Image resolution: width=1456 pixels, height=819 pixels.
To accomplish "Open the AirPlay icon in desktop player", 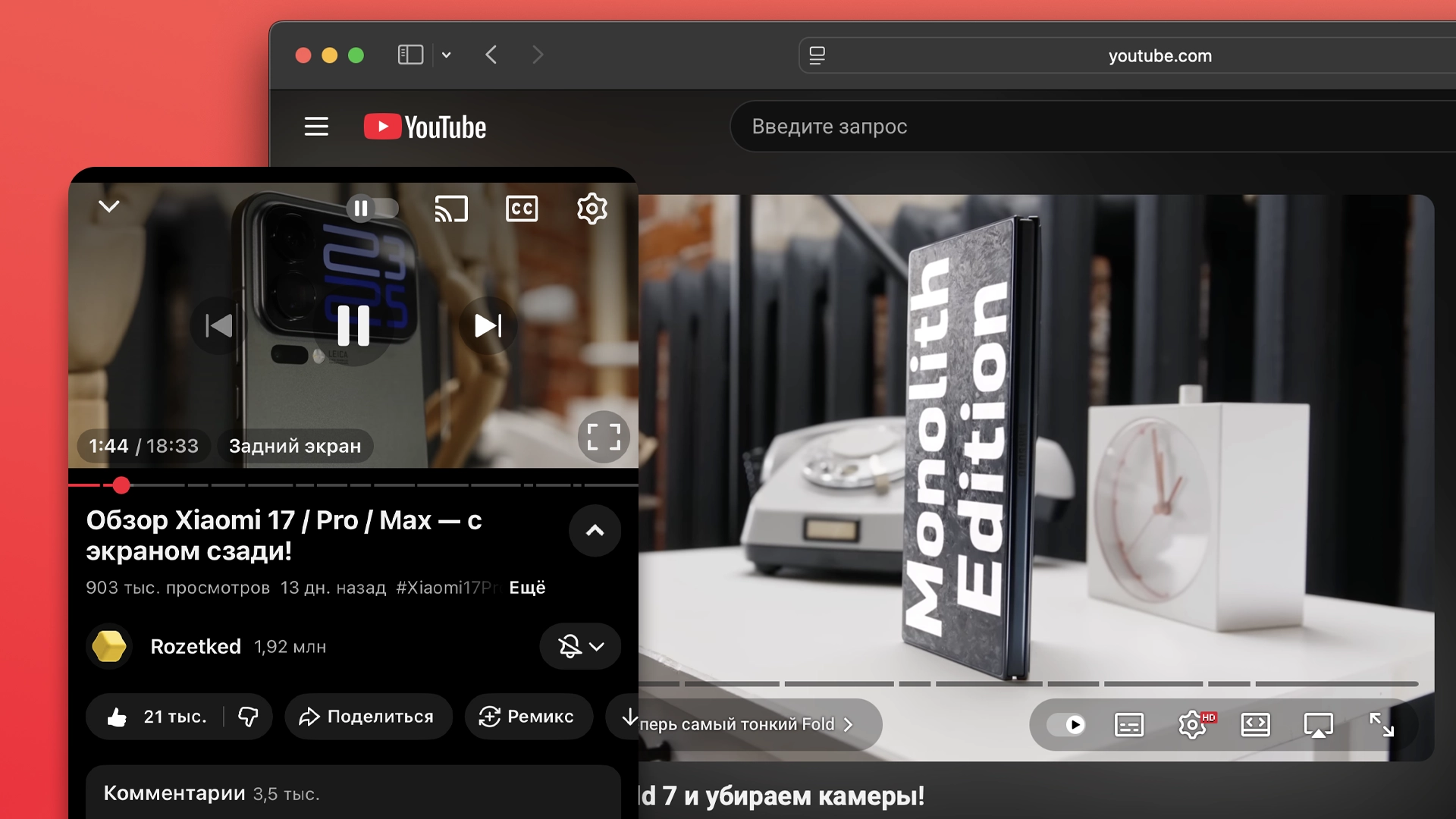I will click(x=1319, y=724).
